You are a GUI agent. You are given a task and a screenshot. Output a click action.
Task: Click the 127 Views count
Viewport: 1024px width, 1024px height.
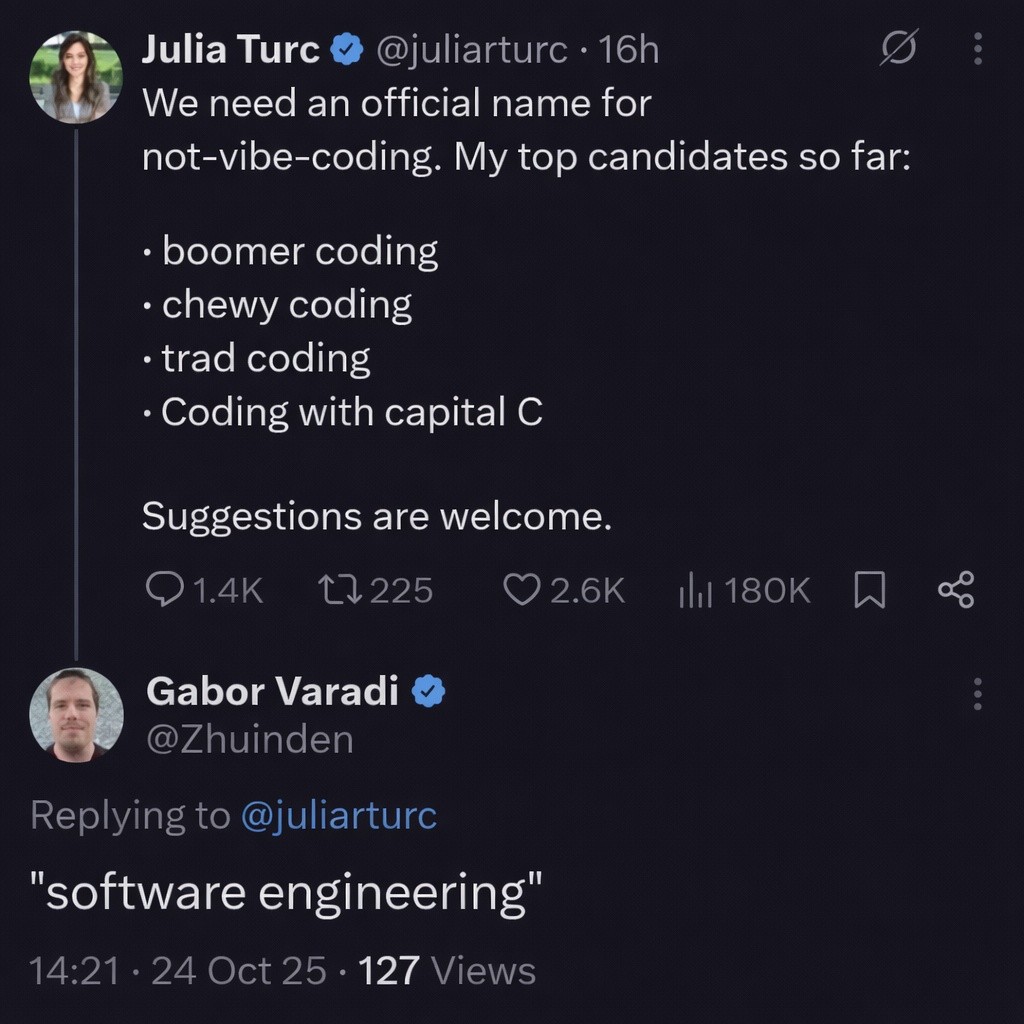click(446, 970)
